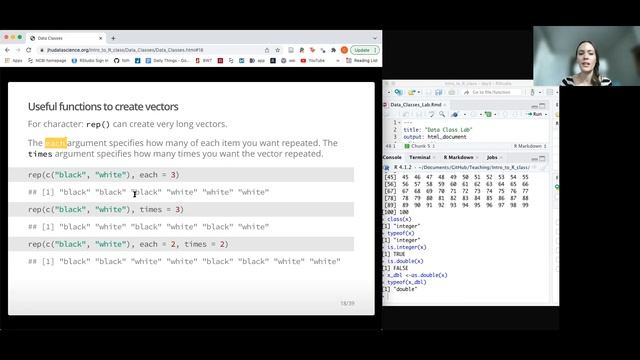Viewport: 640px width, 360px height.
Task: Open the GitHub bookmark icon
Action: click(117, 60)
